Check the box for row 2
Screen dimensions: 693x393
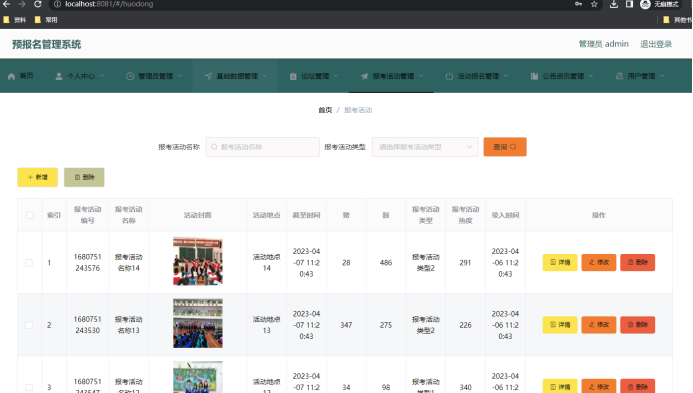(29, 325)
